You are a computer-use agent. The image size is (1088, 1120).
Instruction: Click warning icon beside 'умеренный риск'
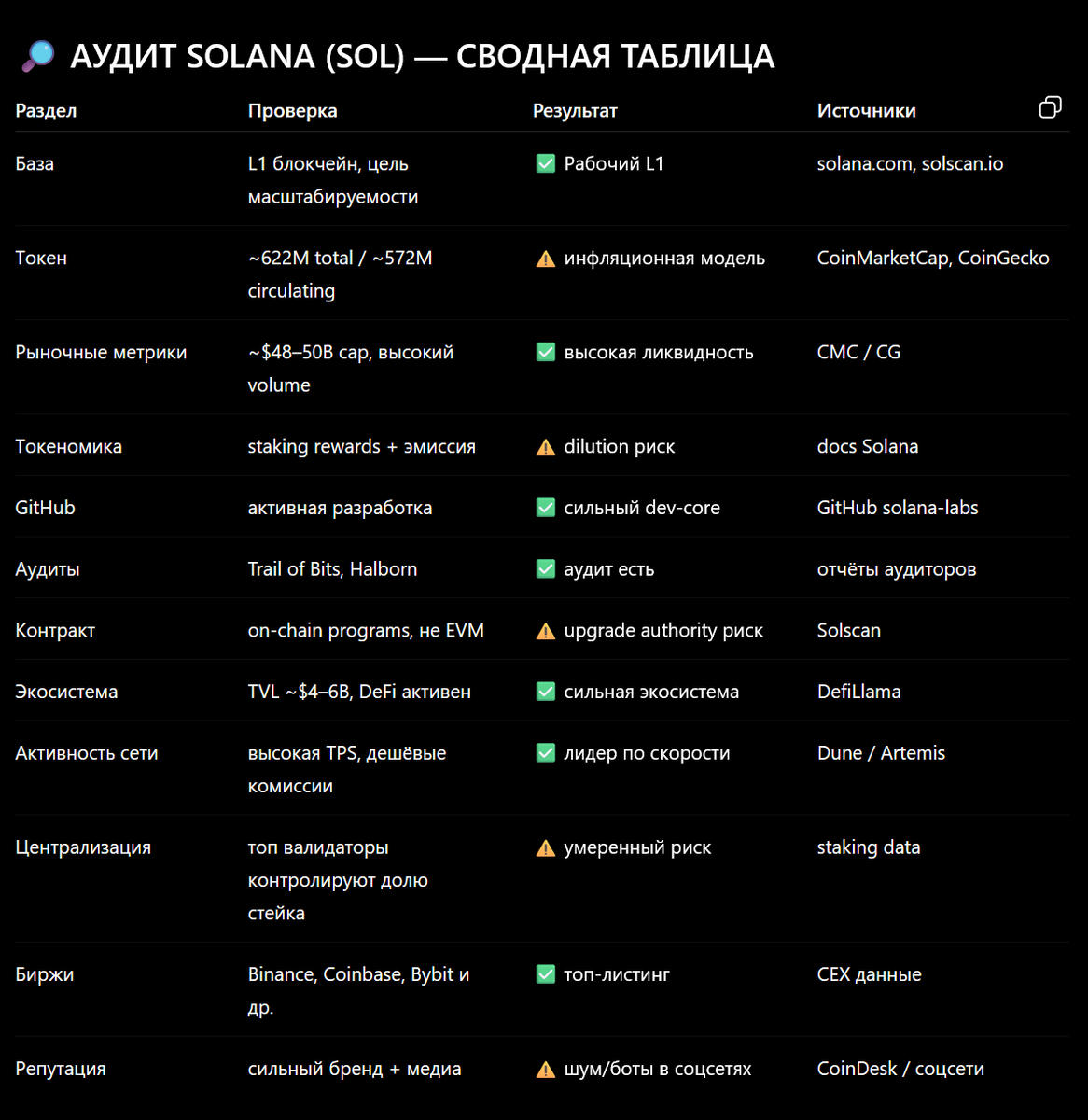click(x=546, y=847)
